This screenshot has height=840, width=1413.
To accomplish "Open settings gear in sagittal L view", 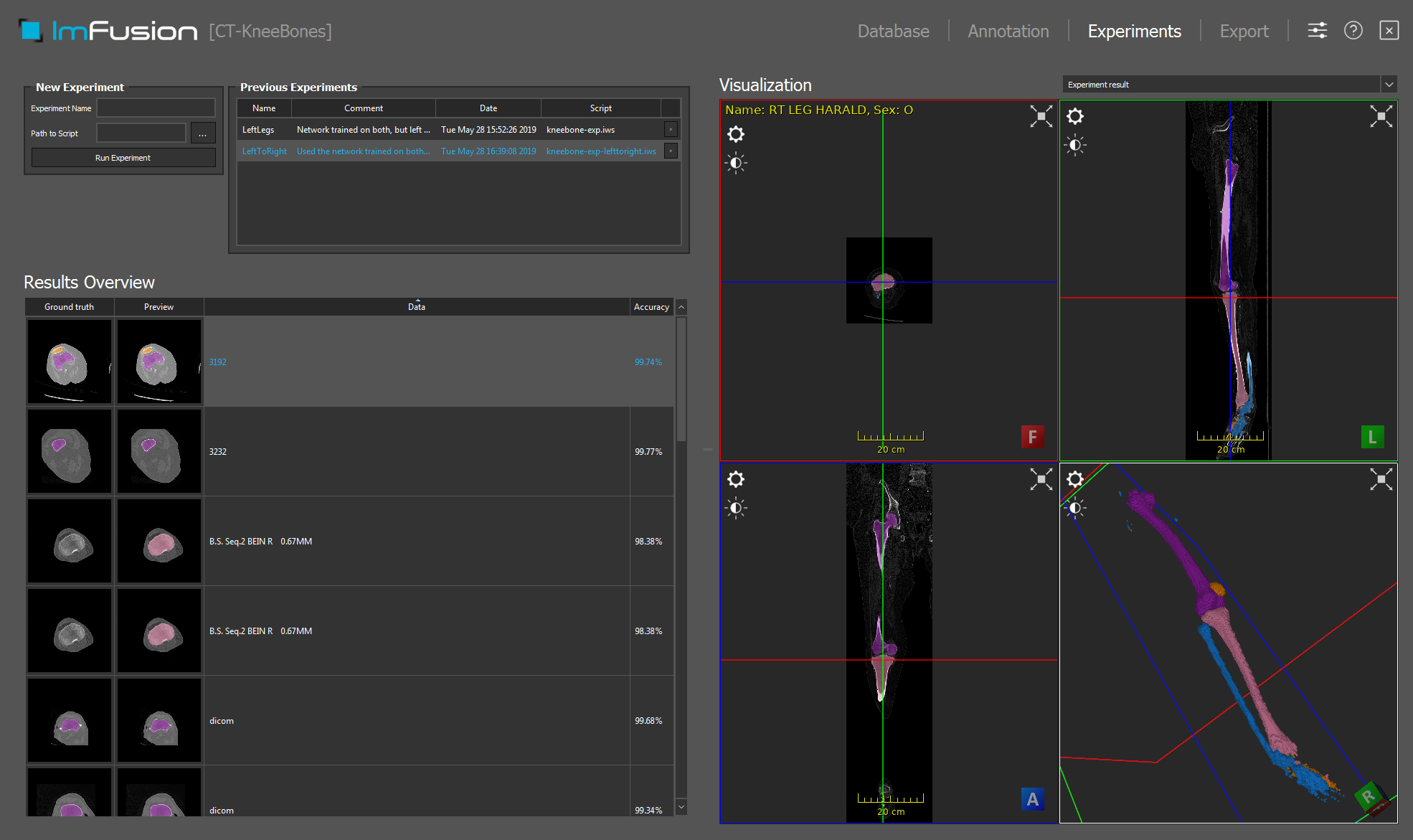I will tap(1075, 116).
